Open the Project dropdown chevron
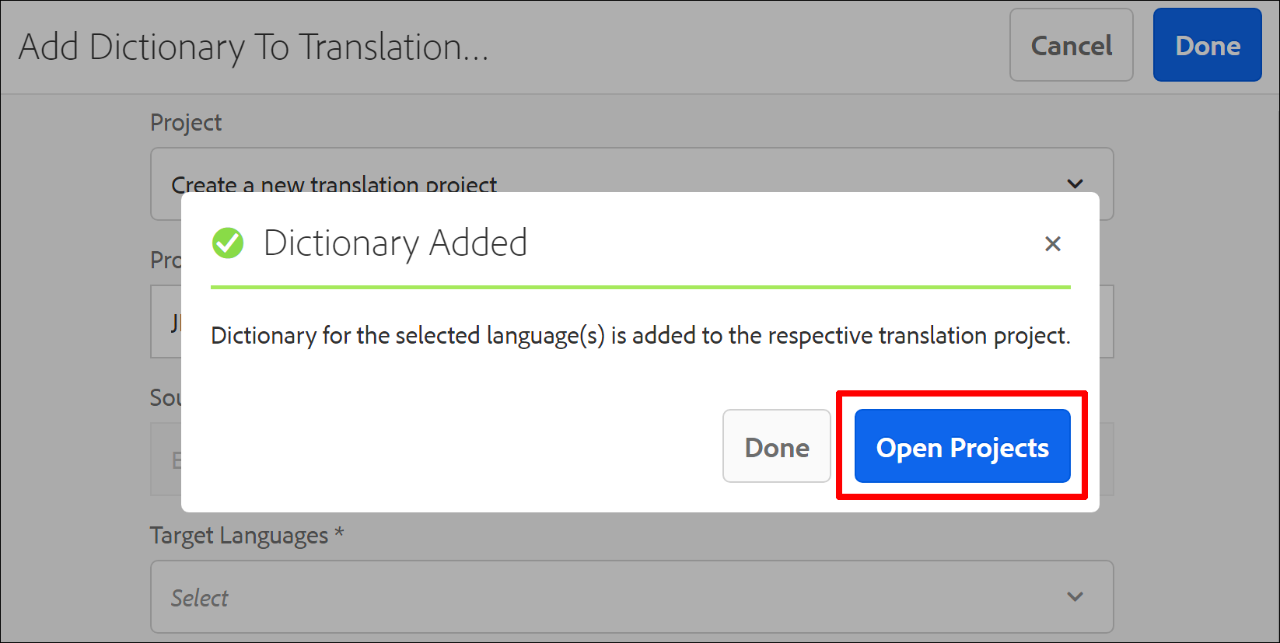Screen dimensions: 1280x643 (x=1074, y=184)
